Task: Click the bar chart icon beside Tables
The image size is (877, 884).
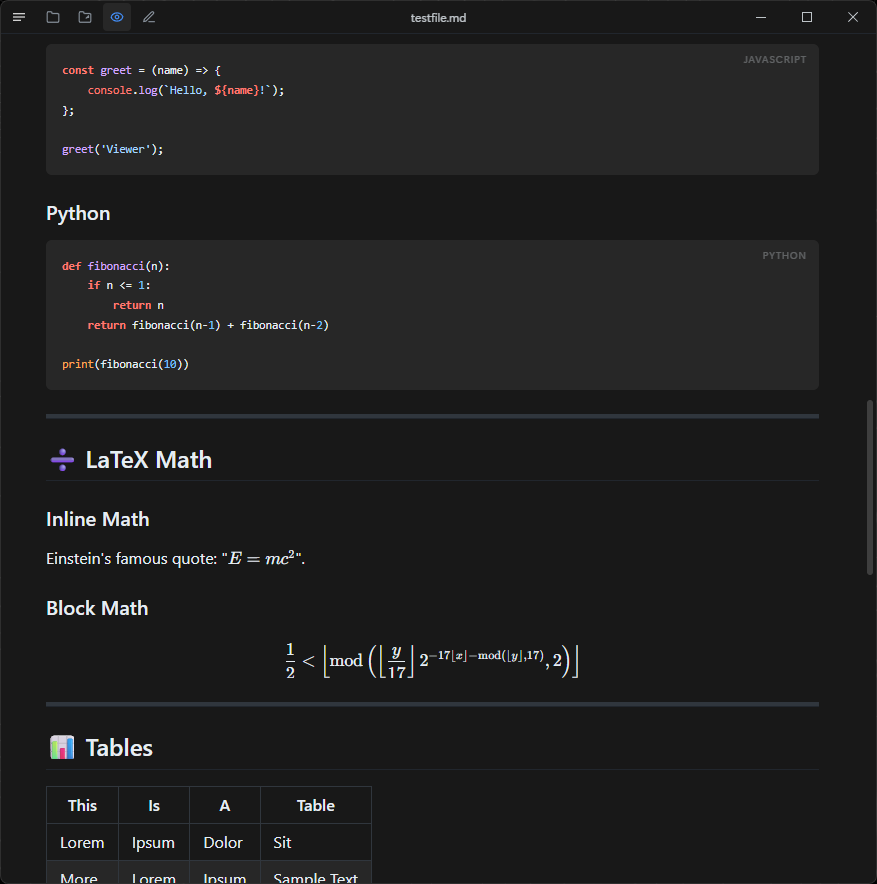Action: click(61, 747)
